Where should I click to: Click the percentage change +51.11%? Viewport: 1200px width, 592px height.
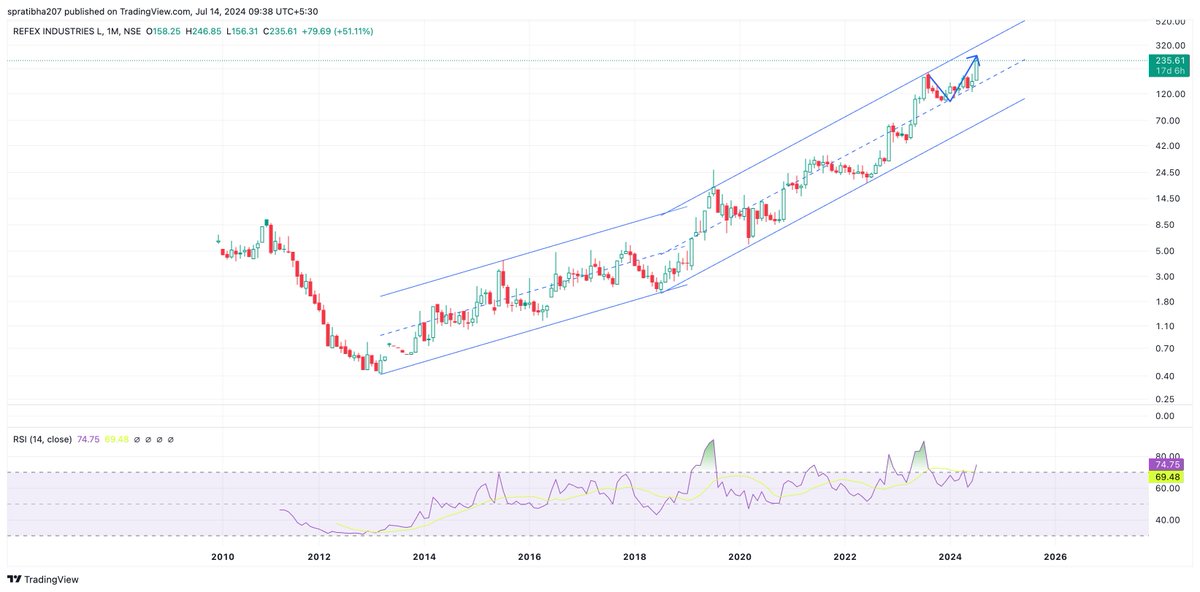point(350,31)
